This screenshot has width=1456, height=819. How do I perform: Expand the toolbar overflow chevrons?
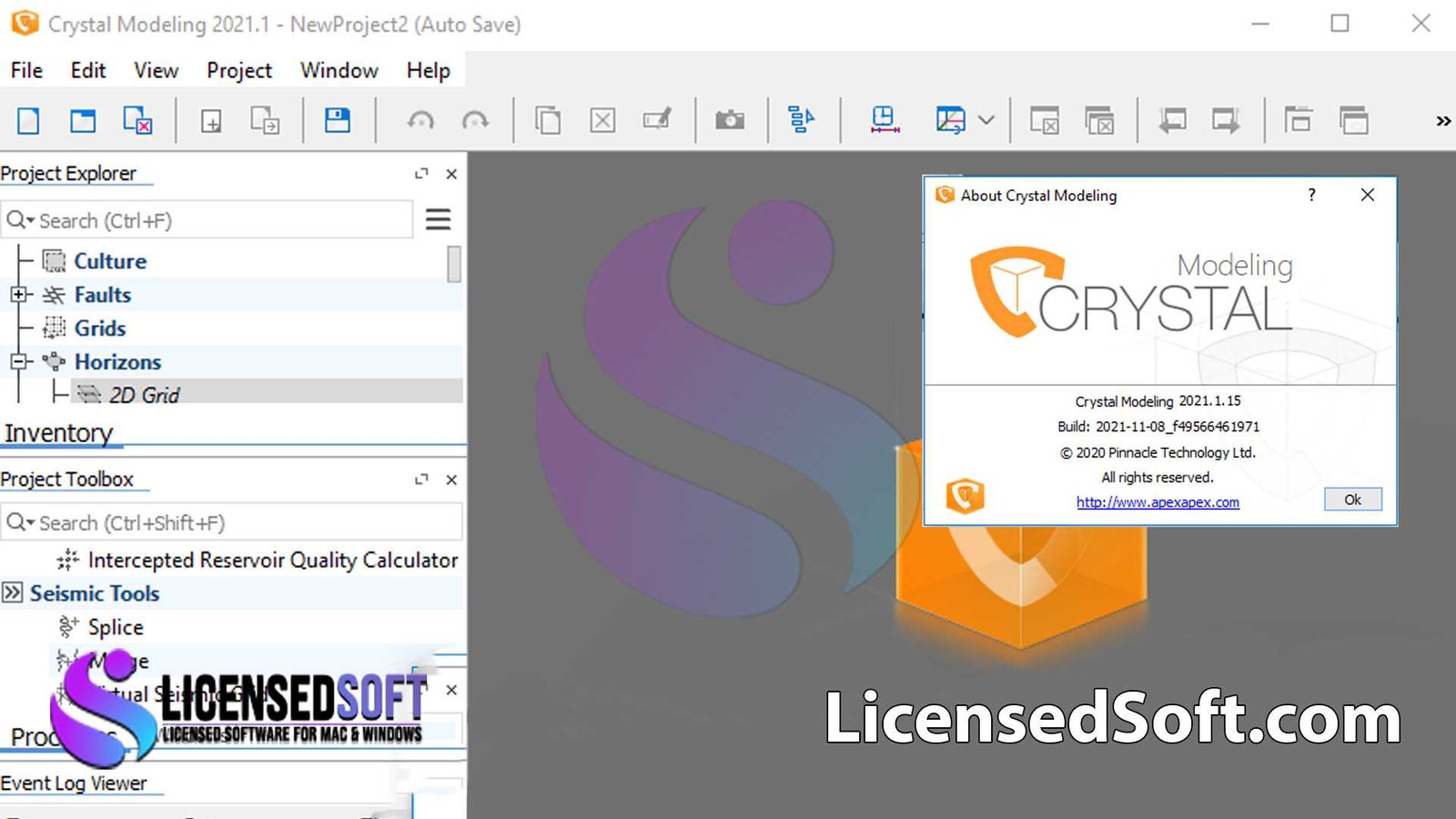coord(1443,121)
